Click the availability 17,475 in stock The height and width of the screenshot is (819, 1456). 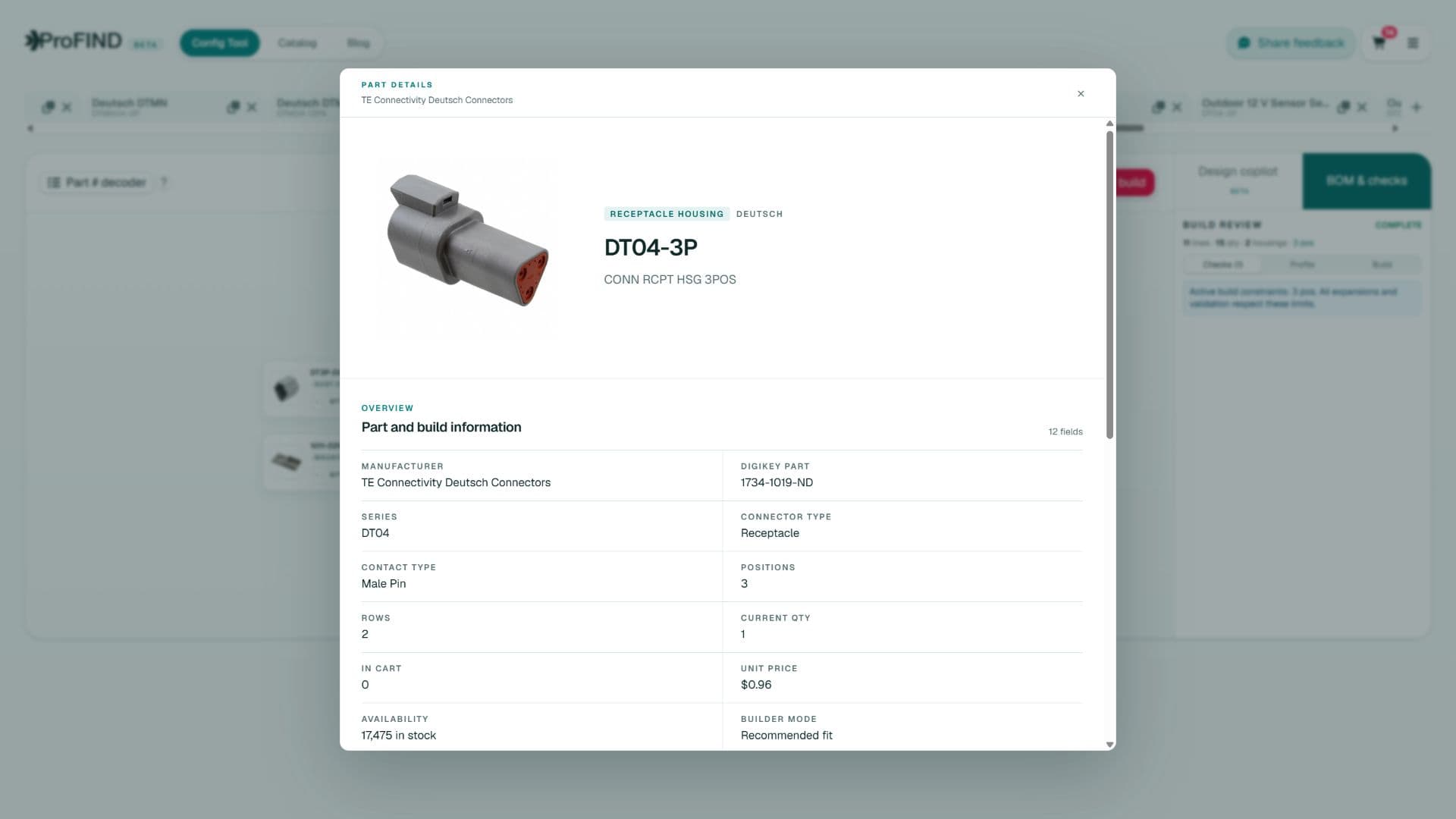399,736
